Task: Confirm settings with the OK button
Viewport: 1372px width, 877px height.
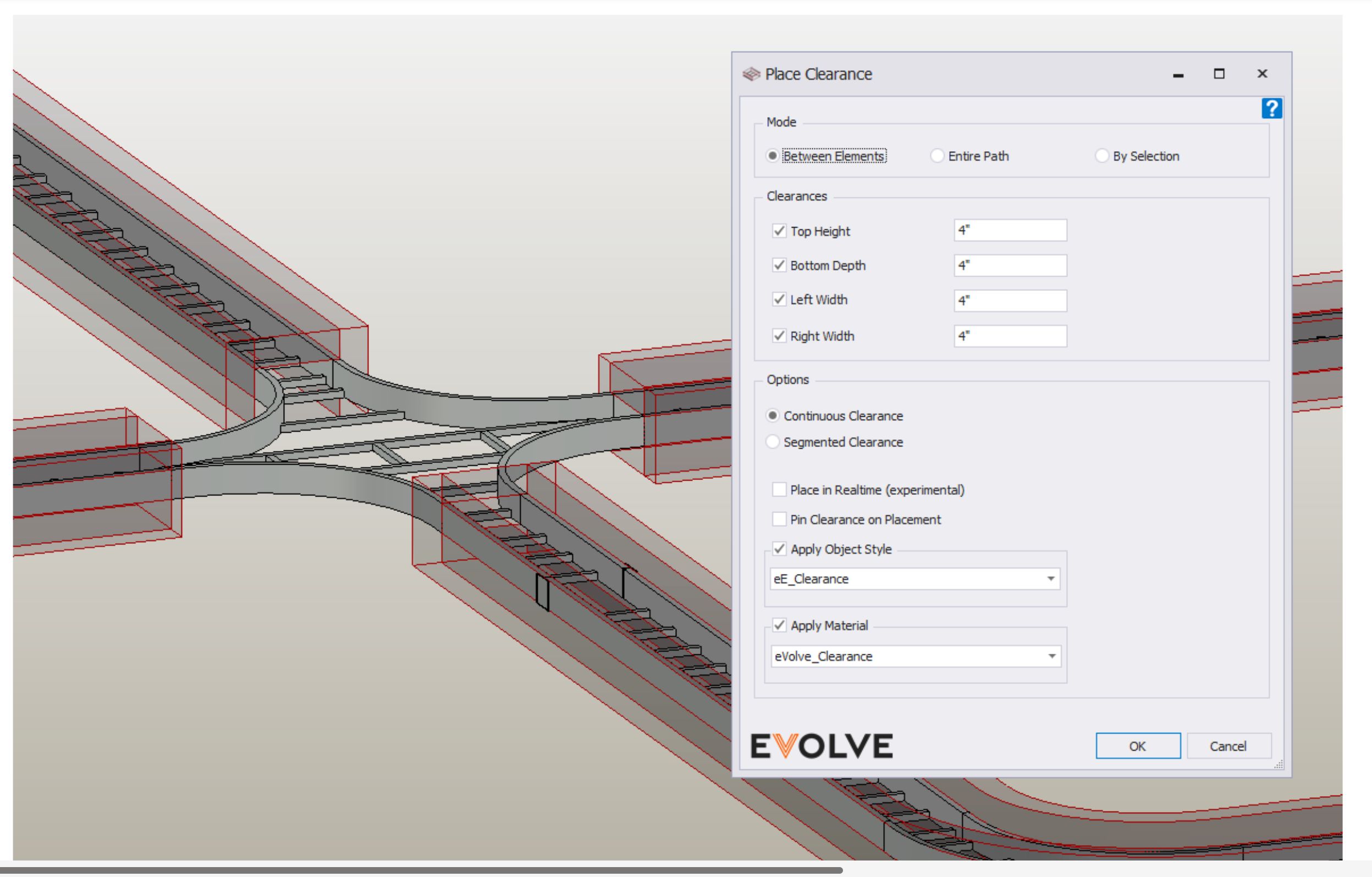Action: tap(1137, 746)
